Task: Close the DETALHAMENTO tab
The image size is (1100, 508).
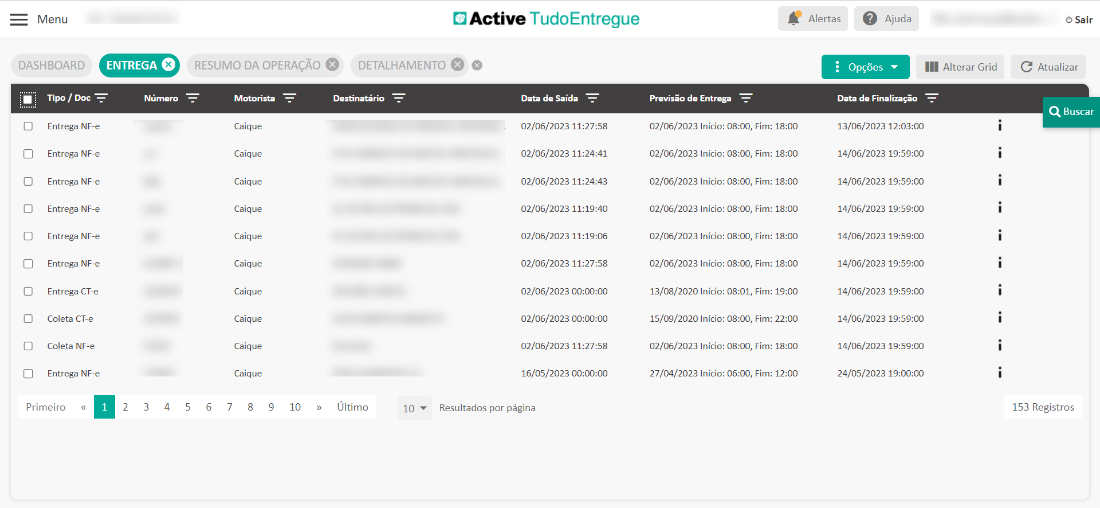Action: (x=457, y=65)
